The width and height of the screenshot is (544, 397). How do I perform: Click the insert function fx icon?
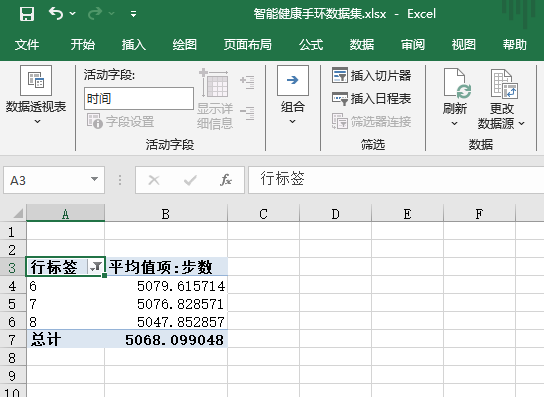pos(226,180)
